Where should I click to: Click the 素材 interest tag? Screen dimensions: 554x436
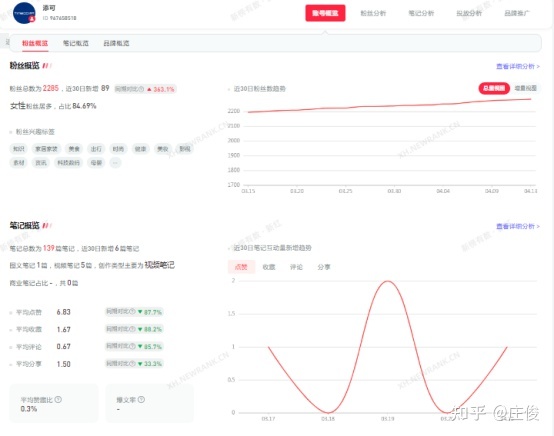point(19,163)
